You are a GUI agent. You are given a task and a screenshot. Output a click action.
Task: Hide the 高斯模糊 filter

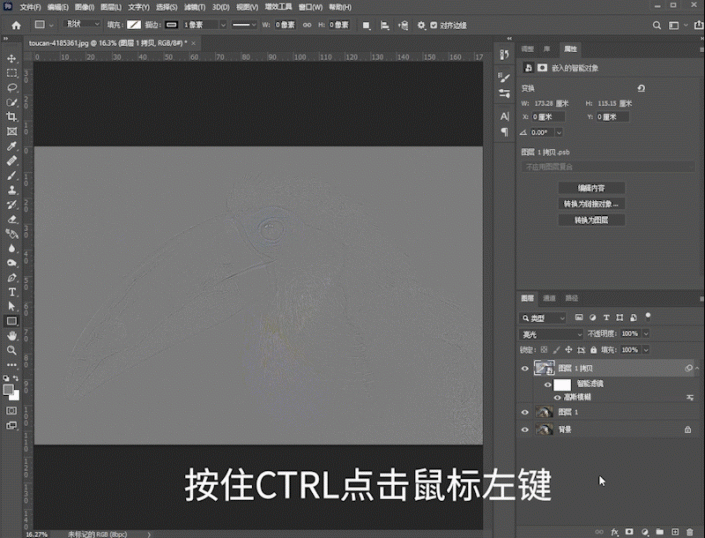(558, 397)
